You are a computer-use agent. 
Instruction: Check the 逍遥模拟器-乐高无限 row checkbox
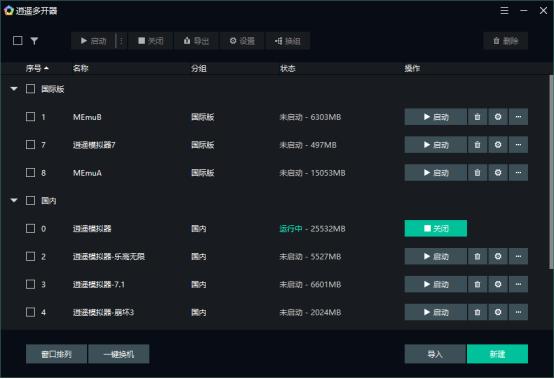point(30,256)
